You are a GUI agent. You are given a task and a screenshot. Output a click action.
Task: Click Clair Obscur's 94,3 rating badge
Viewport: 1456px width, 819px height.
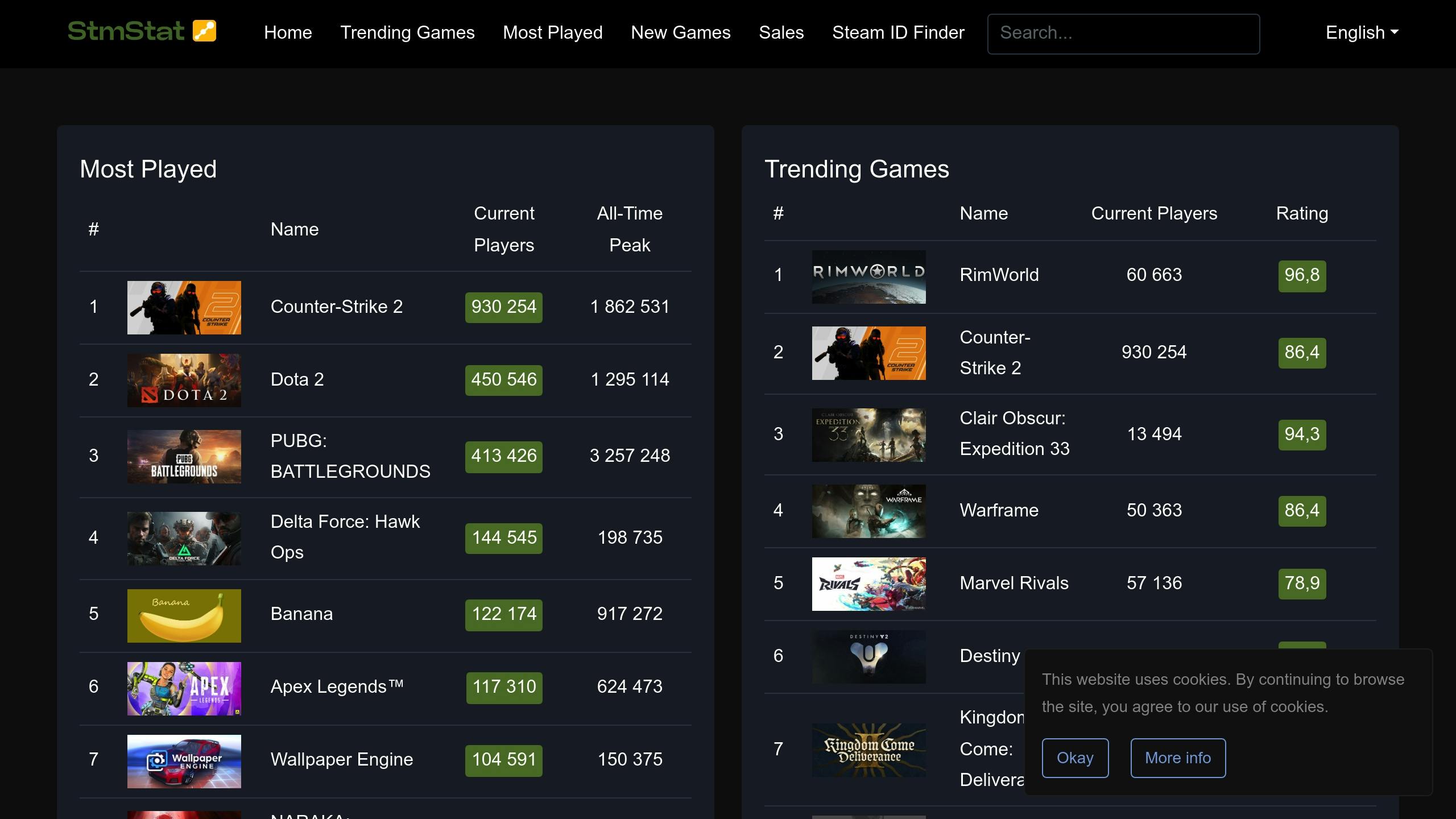click(x=1302, y=435)
